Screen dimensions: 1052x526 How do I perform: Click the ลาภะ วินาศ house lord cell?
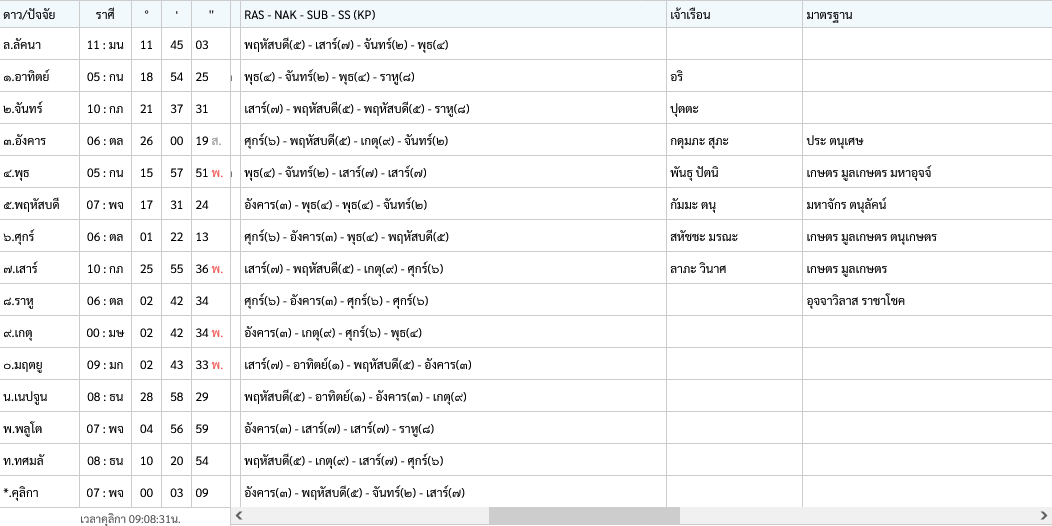[x=735, y=269]
